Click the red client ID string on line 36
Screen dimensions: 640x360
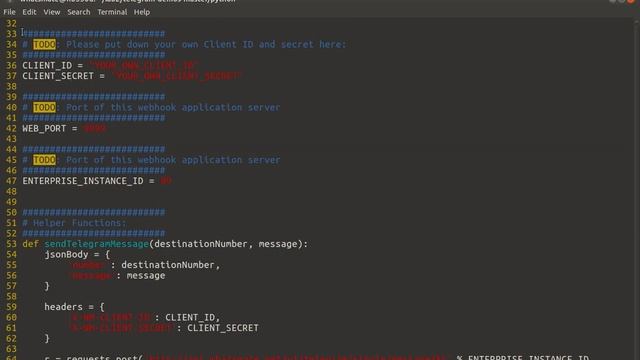click(x=143, y=65)
